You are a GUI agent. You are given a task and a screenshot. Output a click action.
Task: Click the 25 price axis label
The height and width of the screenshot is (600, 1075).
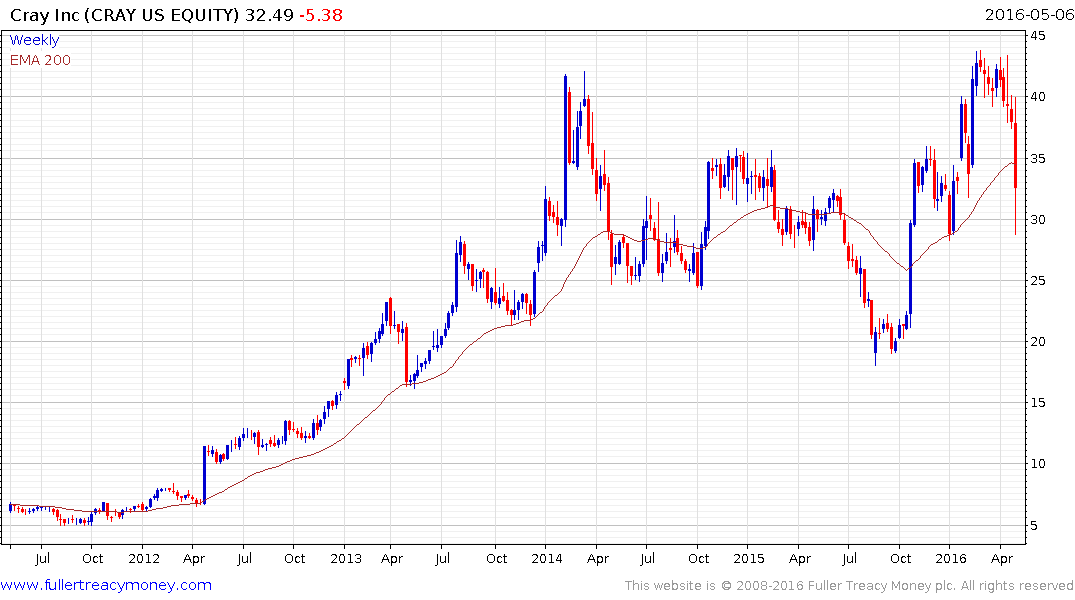(x=1038, y=280)
